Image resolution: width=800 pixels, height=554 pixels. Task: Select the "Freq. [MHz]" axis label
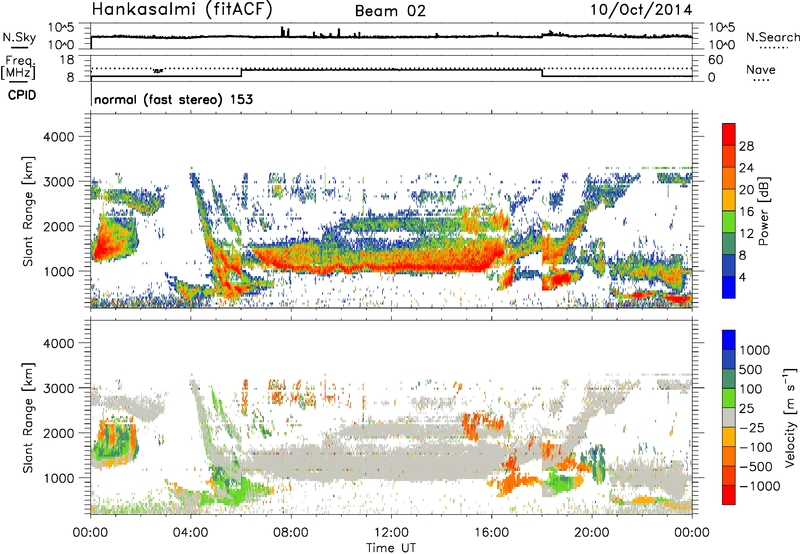click(x=18, y=67)
